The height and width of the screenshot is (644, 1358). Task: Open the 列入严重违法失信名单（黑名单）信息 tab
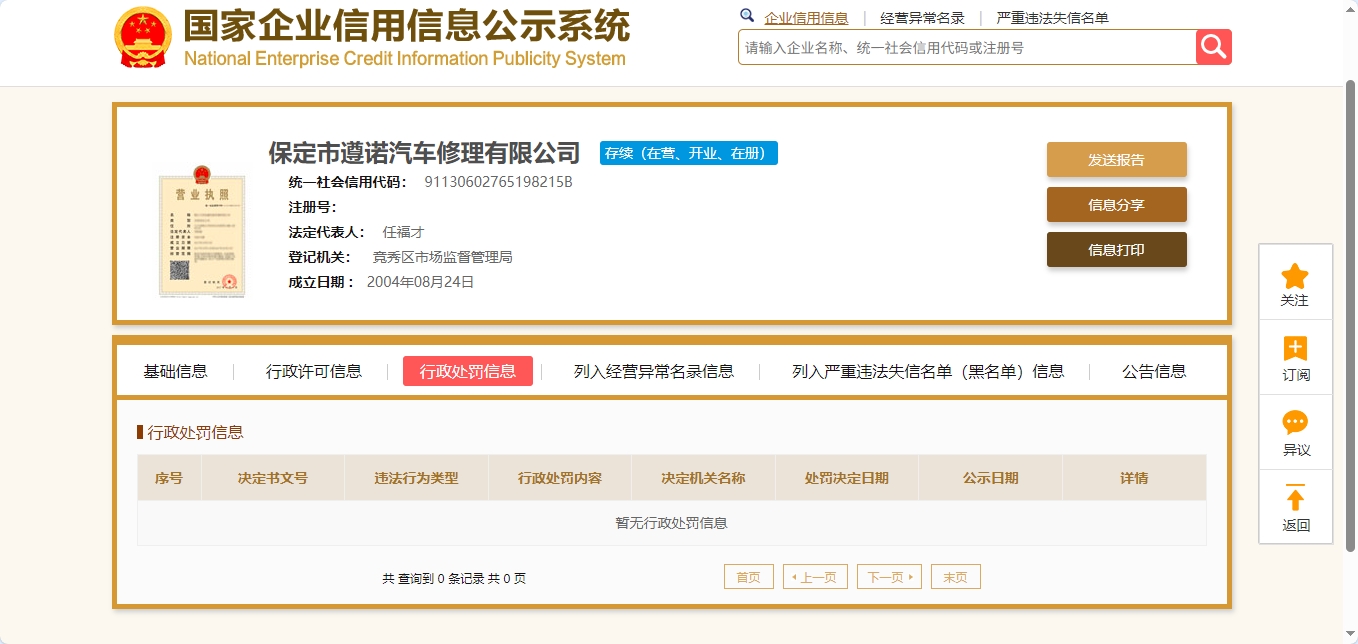[928, 371]
